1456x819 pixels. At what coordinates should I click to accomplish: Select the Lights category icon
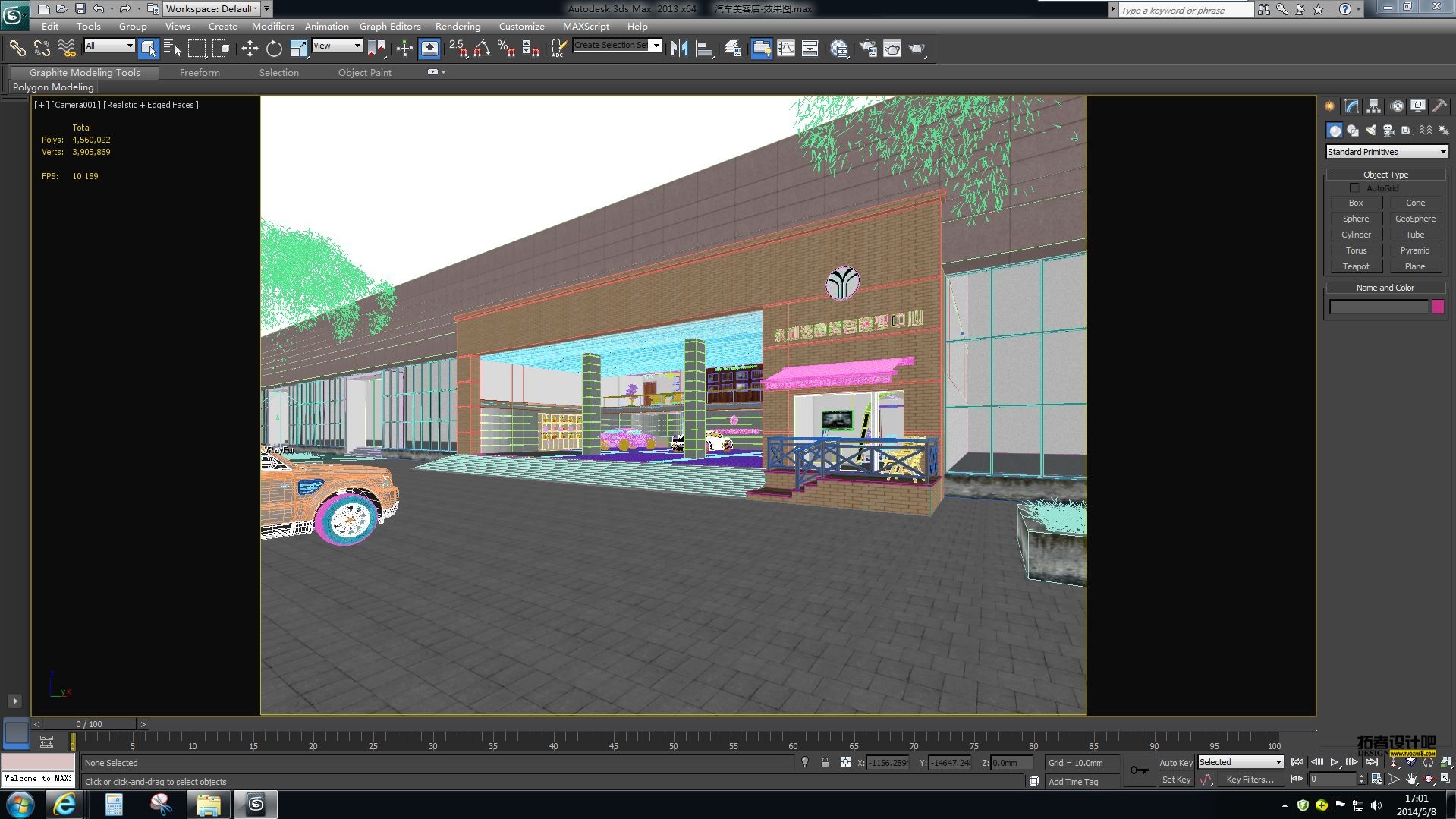(x=1371, y=131)
